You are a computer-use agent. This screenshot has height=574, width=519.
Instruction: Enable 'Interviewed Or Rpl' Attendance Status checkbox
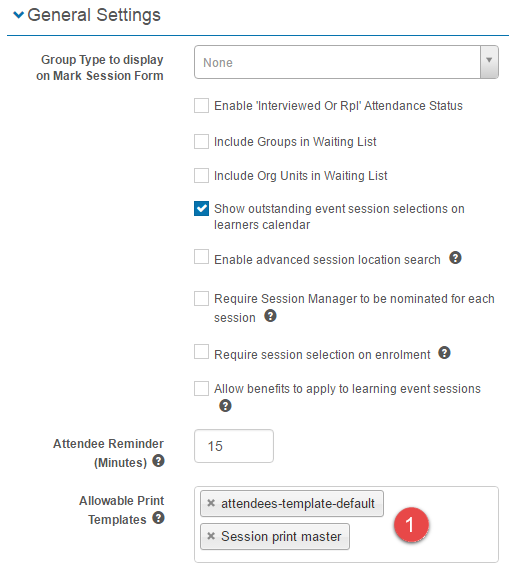tap(201, 105)
